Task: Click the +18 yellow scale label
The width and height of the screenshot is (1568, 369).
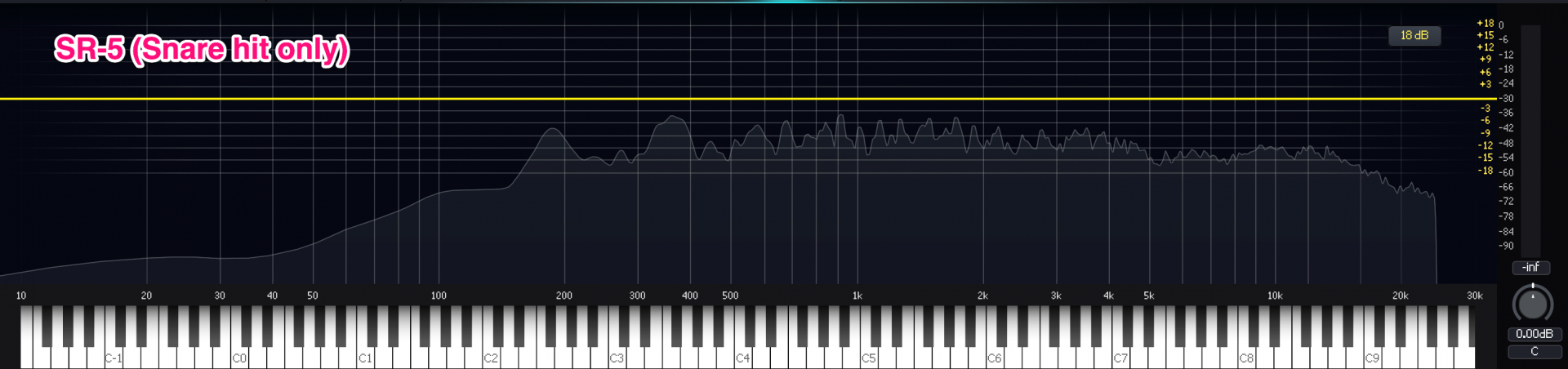Action: [x=1485, y=24]
